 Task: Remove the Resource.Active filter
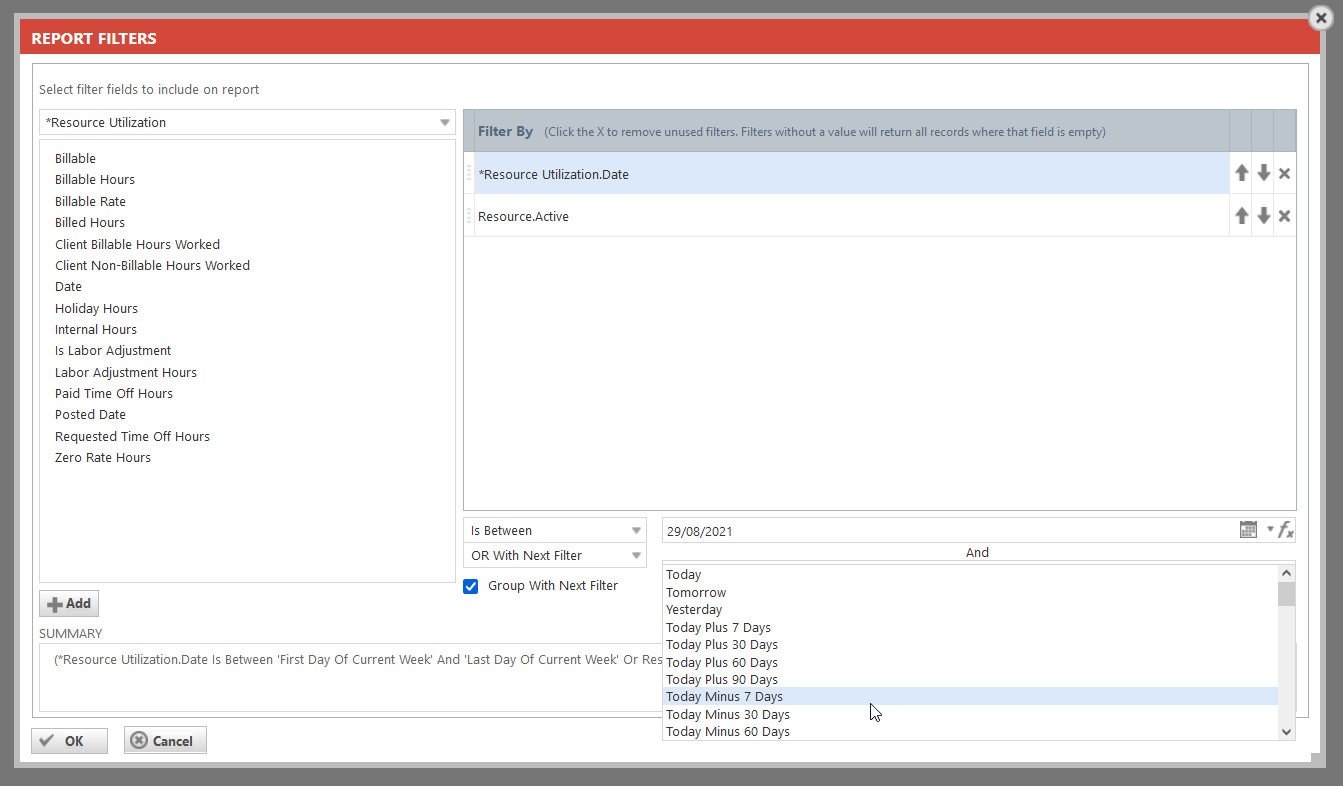click(x=1285, y=216)
